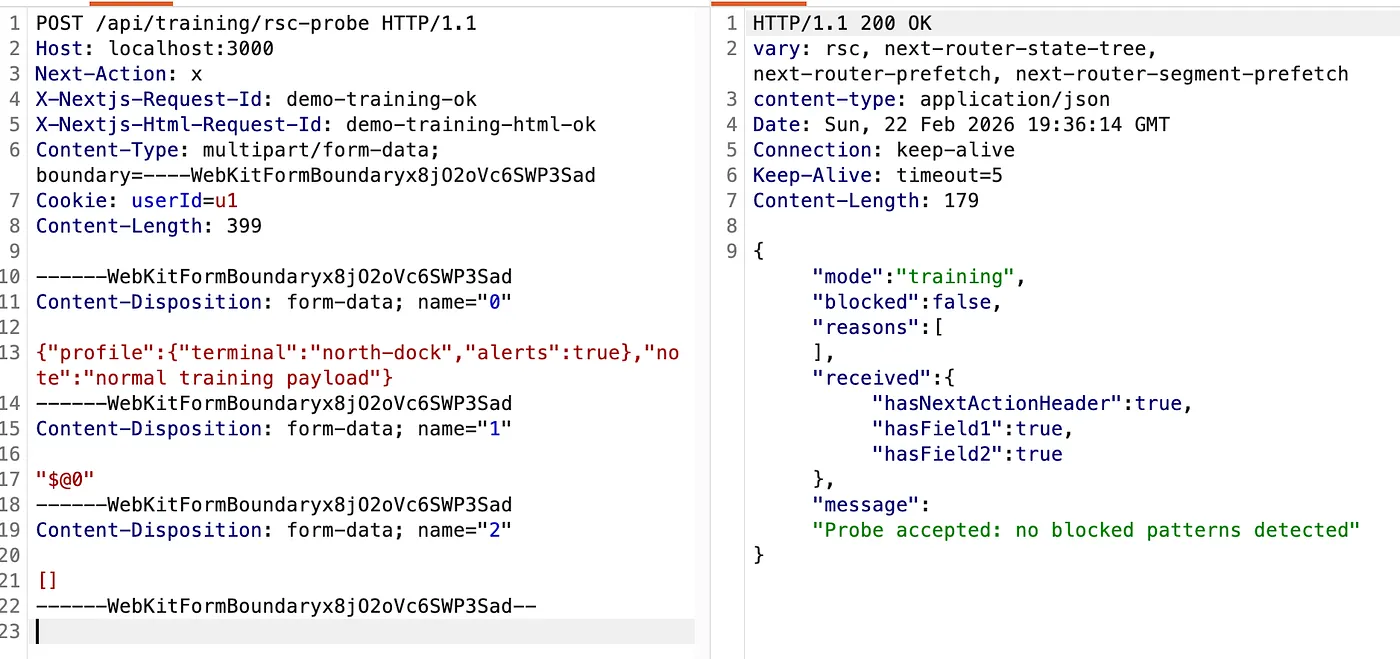1400x659 pixels.
Task: Click the "Probe accepted" message string
Action: point(1086,530)
